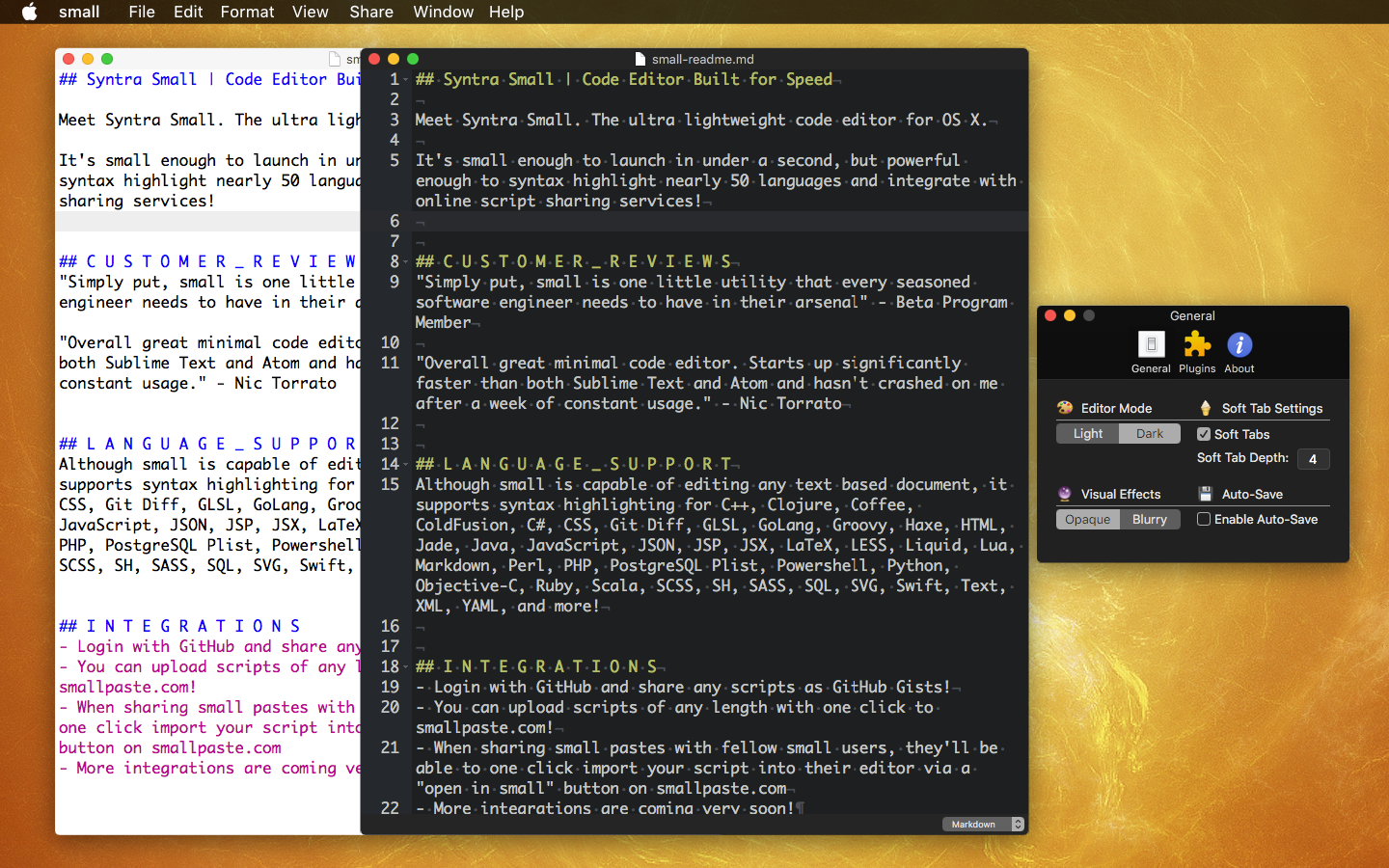The height and width of the screenshot is (868, 1389).
Task: Select the Light editor mode
Action: (1088, 434)
